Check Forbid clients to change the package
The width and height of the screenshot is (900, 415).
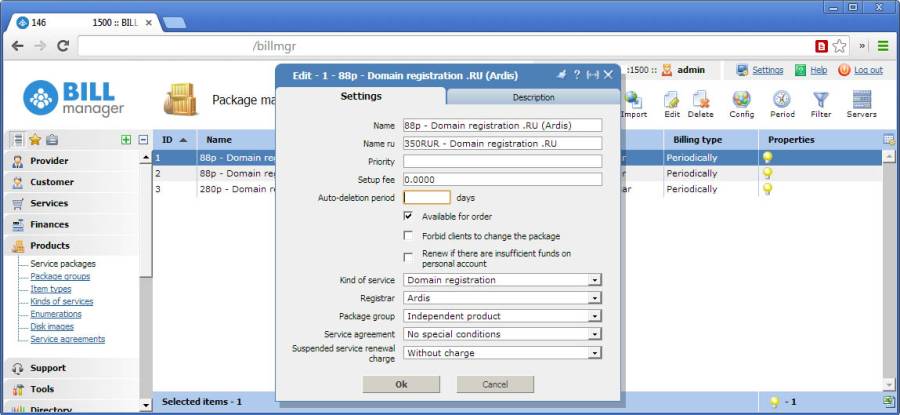408,235
